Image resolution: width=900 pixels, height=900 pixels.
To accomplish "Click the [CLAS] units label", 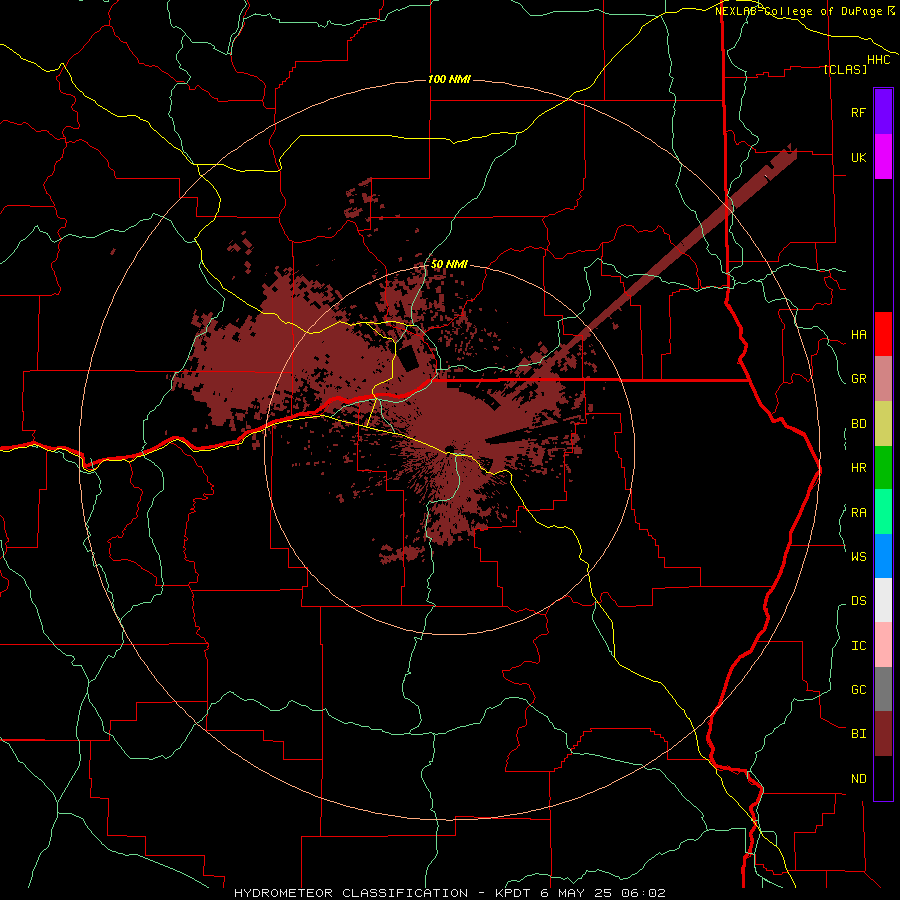I will (x=845, y=69).
